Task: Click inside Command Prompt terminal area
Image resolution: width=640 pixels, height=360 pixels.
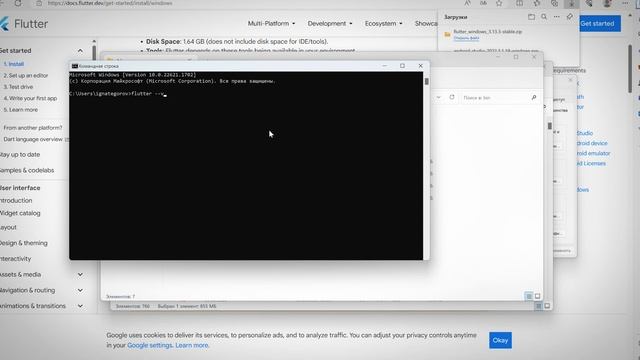Action: coord(246,165)
